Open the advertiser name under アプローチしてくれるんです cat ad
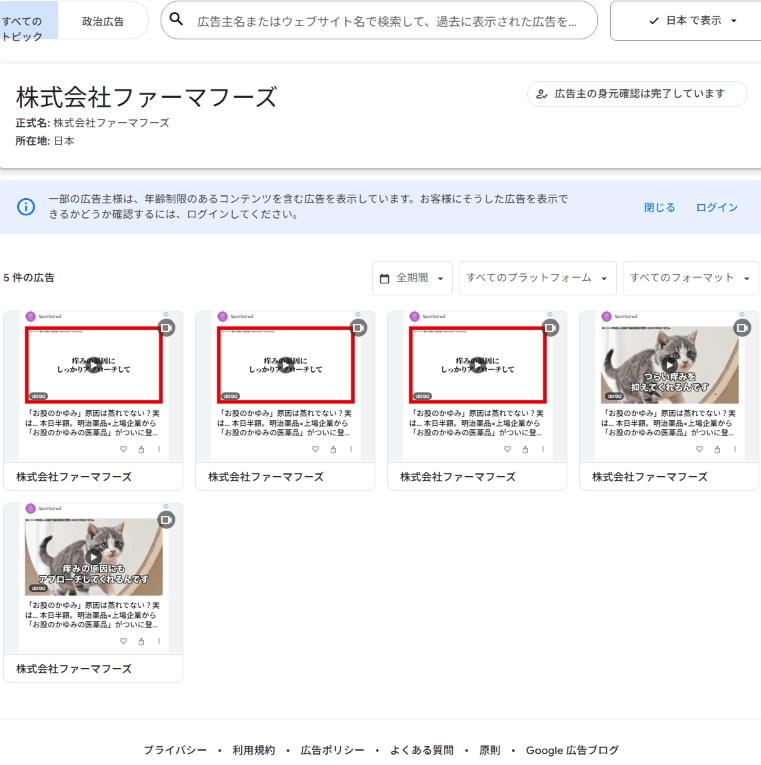 tap(74, 669)
